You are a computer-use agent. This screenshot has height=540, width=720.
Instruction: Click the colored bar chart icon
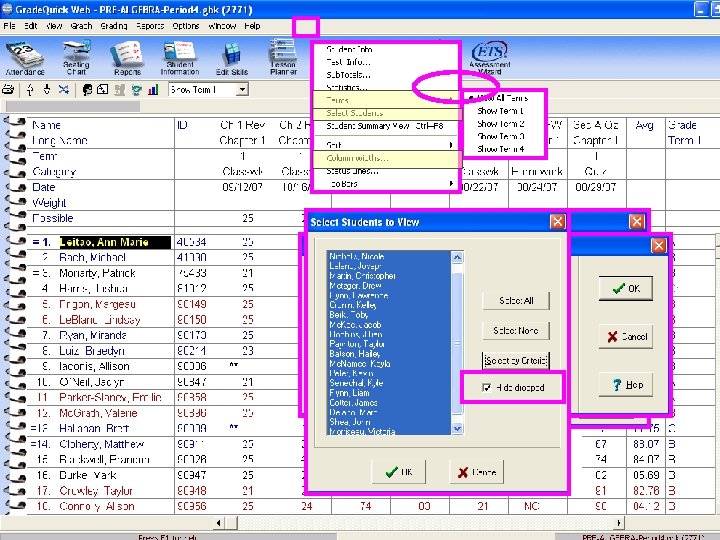click(x=153, y=90)
